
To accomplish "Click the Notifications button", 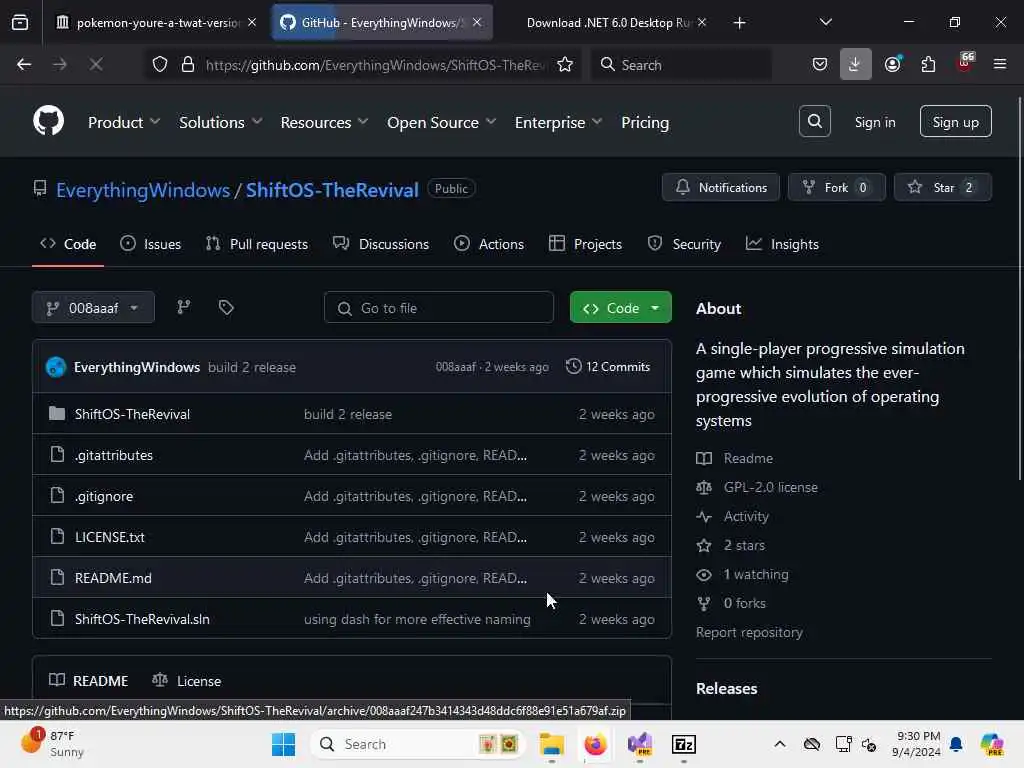I will tap(720, 187).
